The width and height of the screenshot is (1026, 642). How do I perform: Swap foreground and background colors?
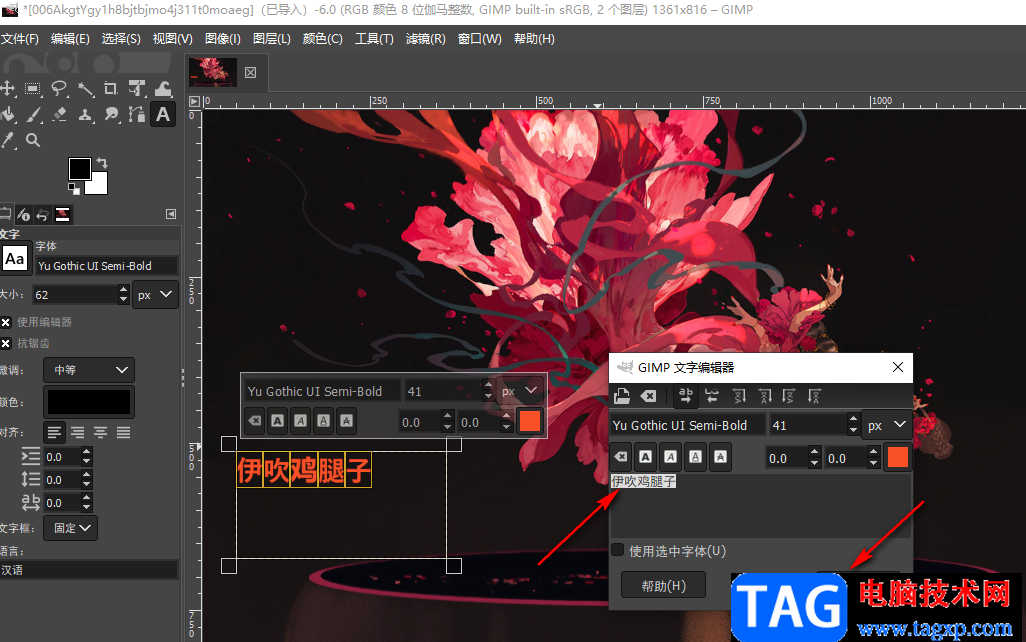[101, 162]
